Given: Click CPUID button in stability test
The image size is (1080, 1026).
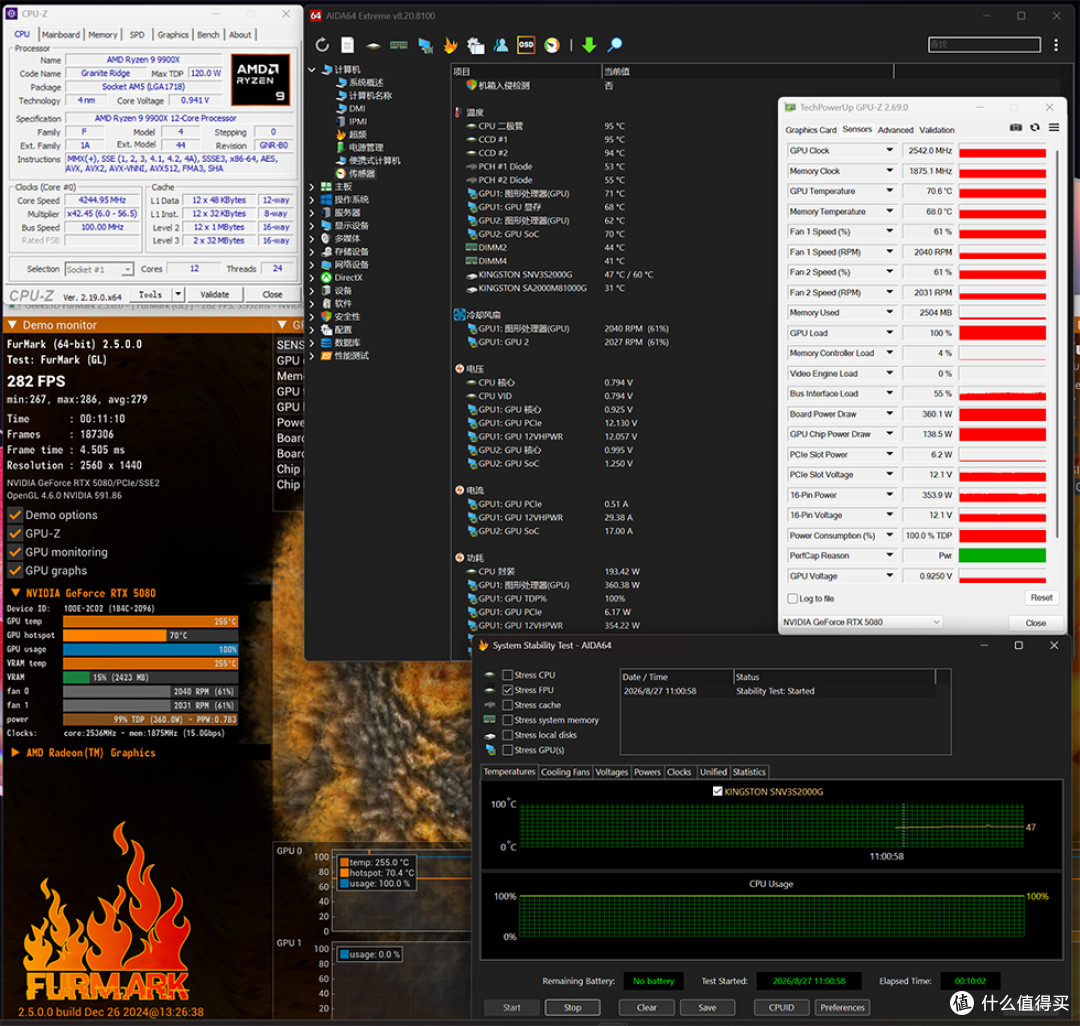Looking at the screenshot, I should pos(781,1007).
